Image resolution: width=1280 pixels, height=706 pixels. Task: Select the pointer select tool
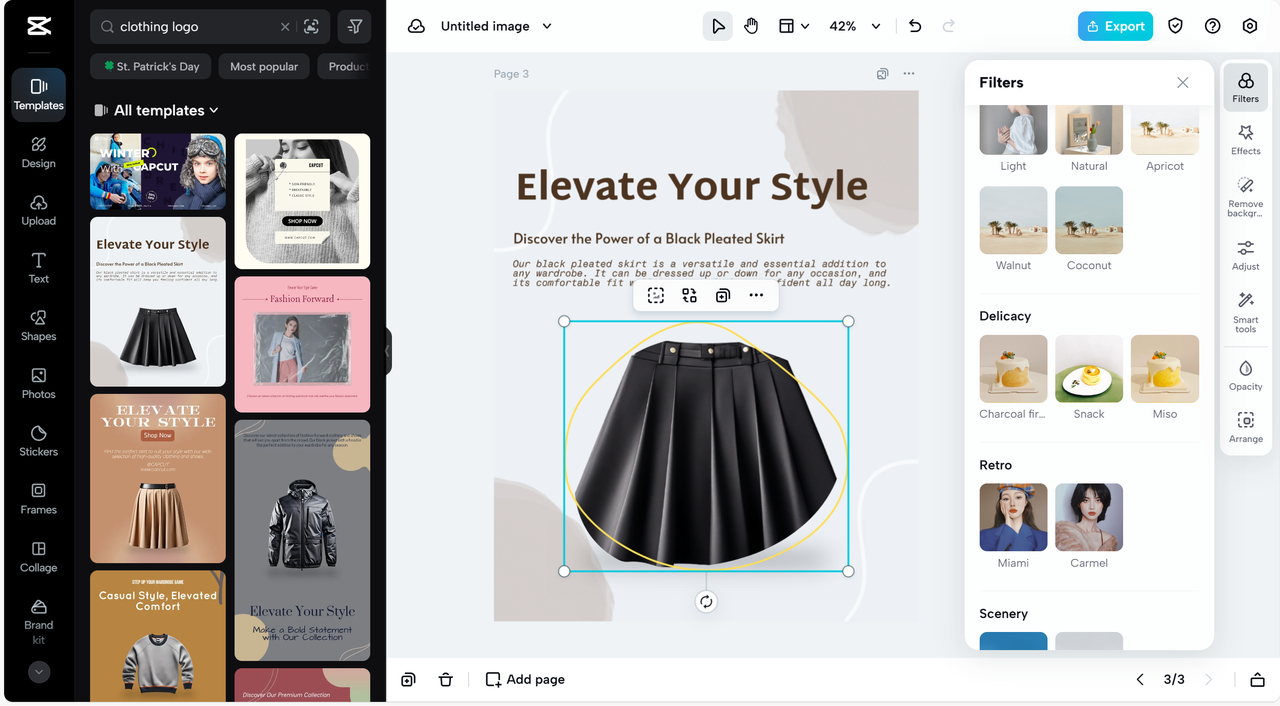pos(717,26)
